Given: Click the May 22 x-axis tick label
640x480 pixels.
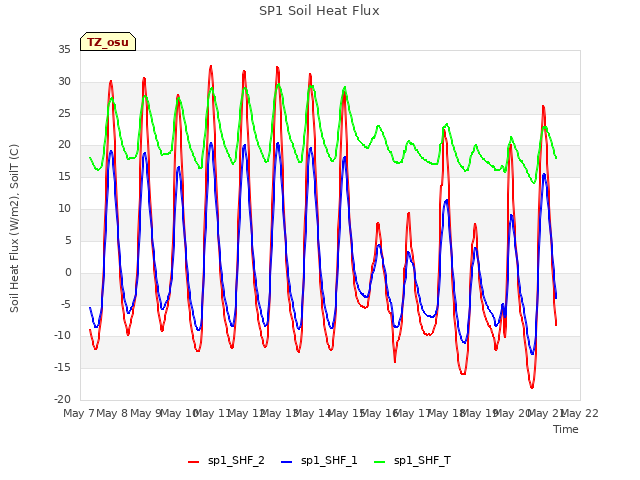Looking at the screenshot, I should click(x=580, y=413).
